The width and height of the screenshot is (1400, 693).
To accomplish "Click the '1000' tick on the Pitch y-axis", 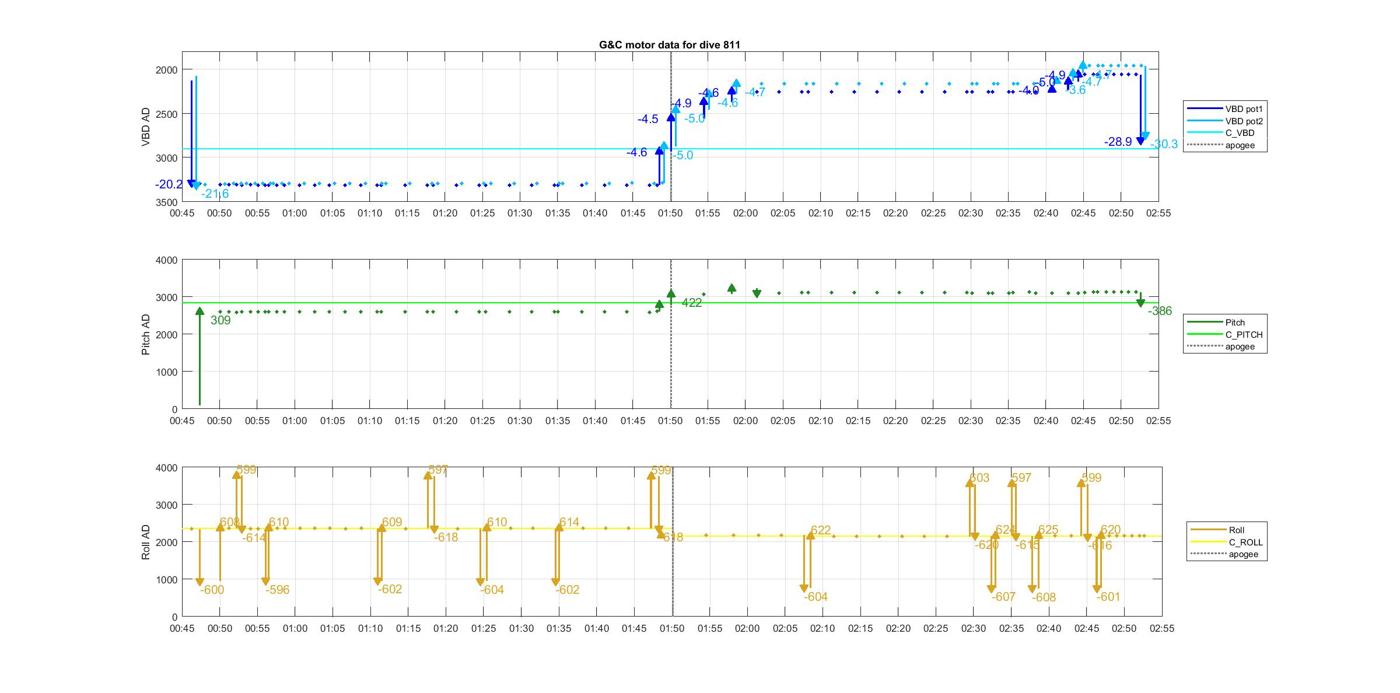I will pos(167,372).
